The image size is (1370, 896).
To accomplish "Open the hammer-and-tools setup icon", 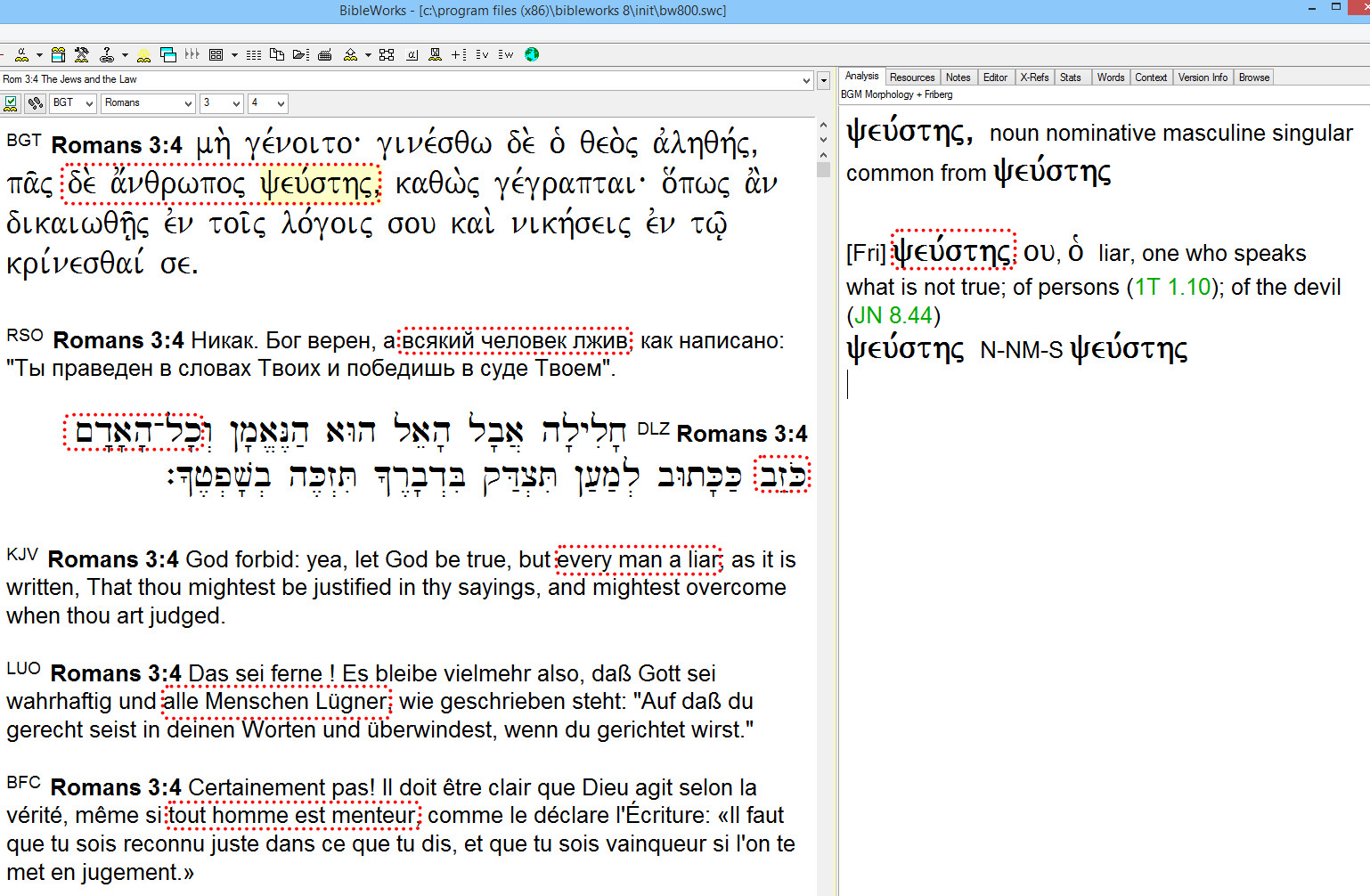I will pos(82,54).
